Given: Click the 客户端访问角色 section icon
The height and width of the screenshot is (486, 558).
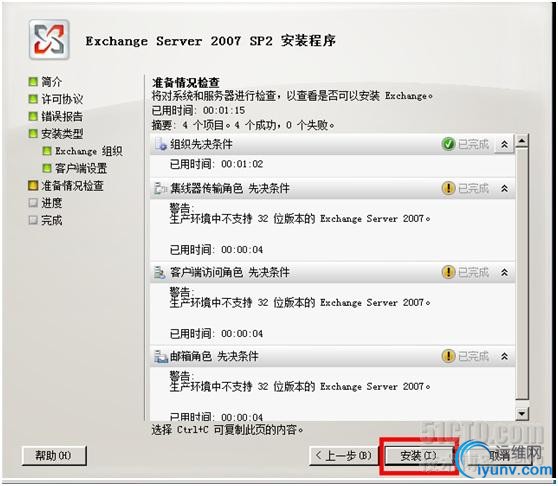Looking at the screenshot, I should [x=161, y=273].
